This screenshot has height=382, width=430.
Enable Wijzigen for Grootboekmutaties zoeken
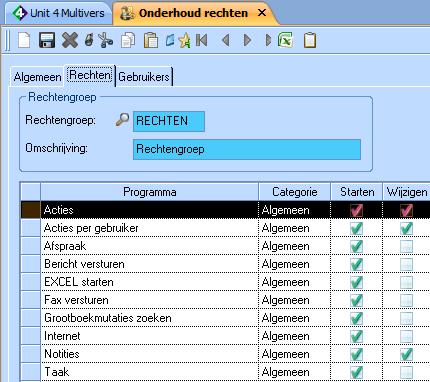point(406,318)
